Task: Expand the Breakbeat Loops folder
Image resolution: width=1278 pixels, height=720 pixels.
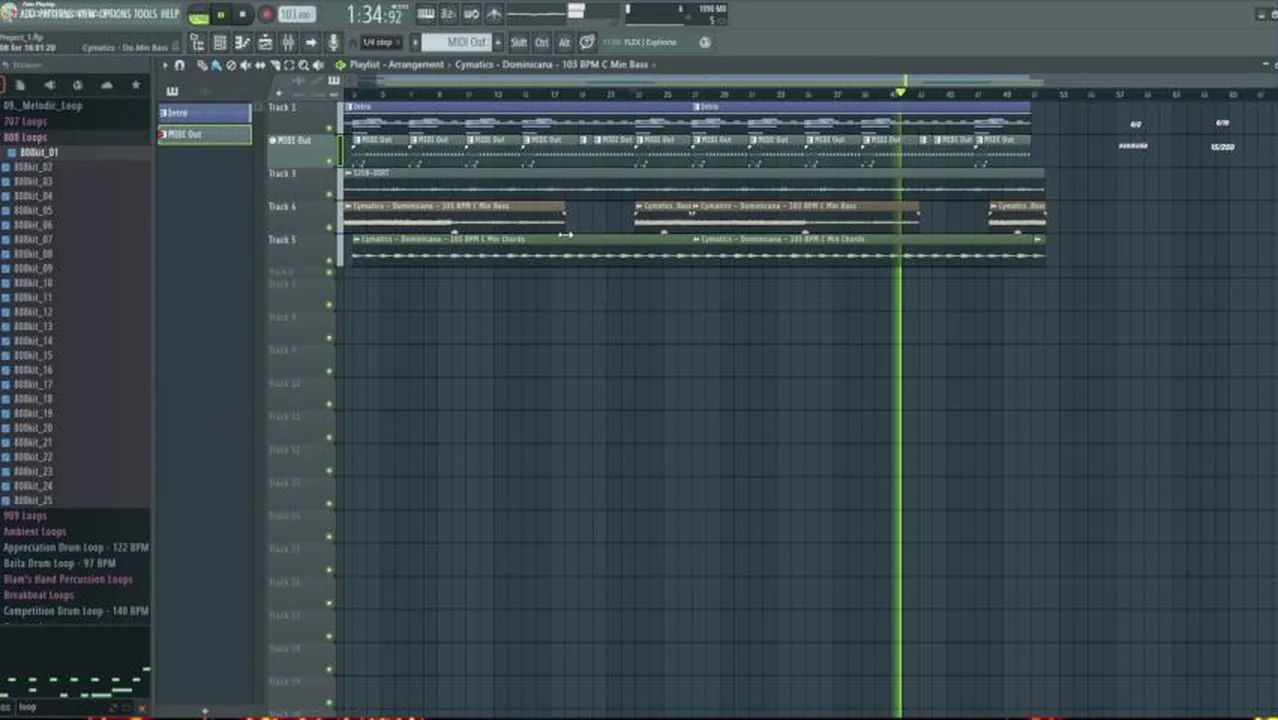Action: click(39, 595)
